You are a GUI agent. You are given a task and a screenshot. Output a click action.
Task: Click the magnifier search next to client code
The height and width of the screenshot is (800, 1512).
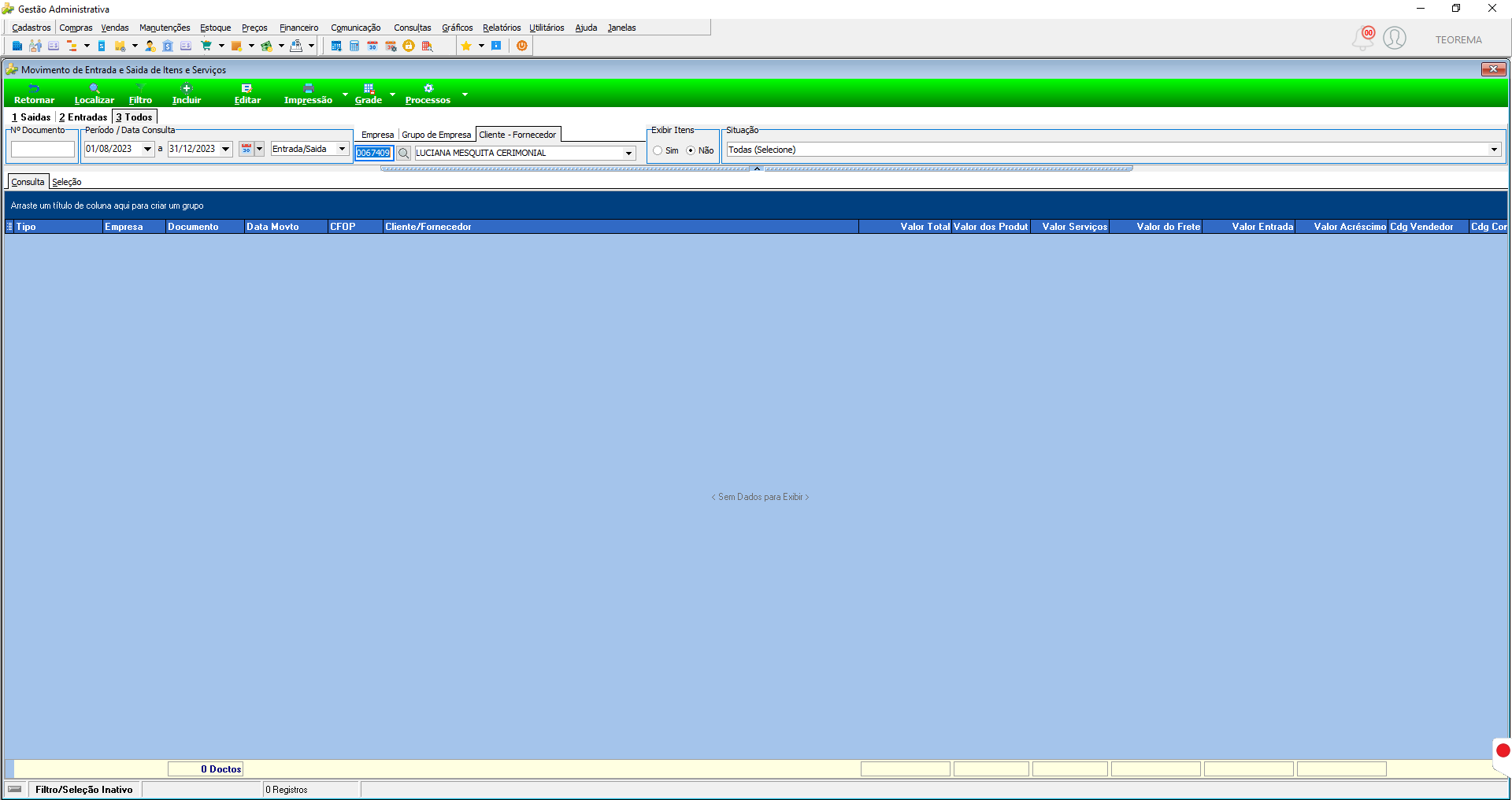[x=404, y=153]
